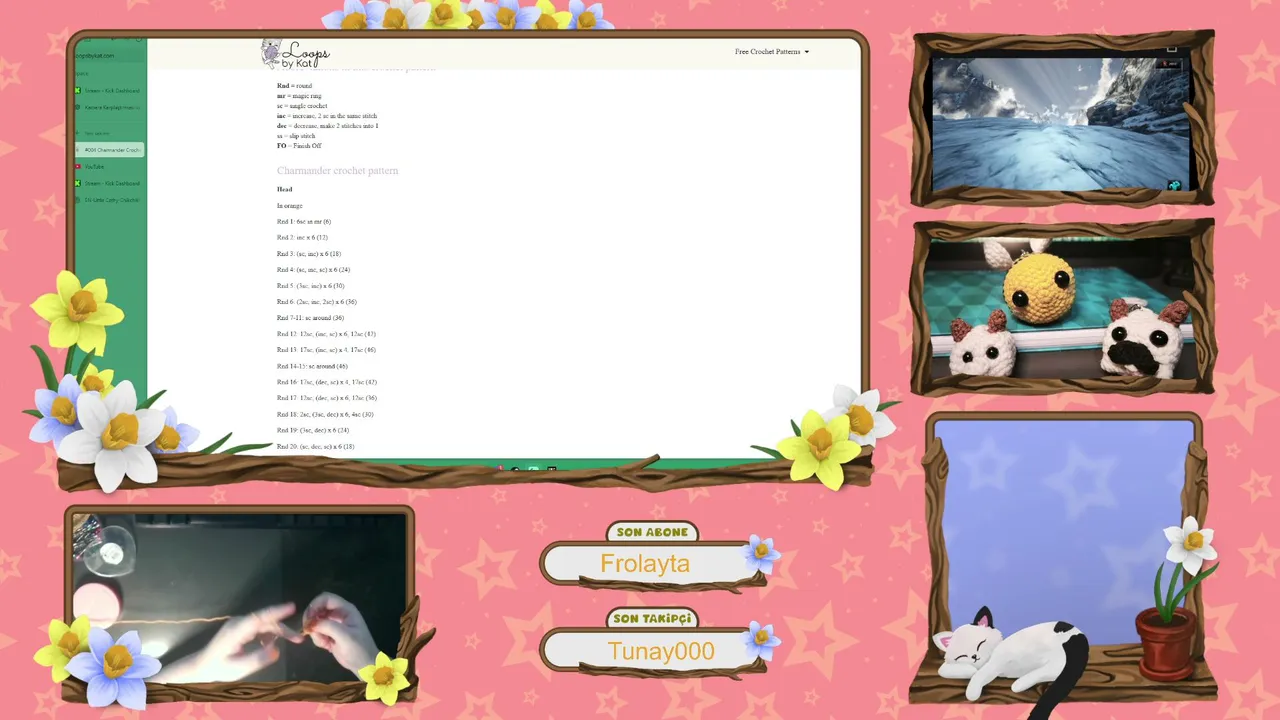Click the snowy mountain game view panel

(x=1063, y=122)
